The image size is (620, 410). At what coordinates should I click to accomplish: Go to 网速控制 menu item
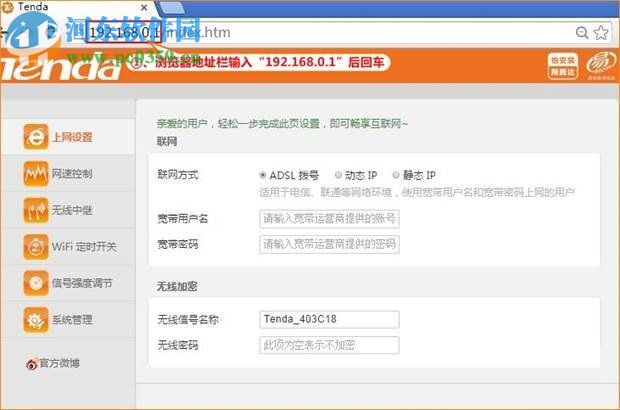[x=72, y=174]
